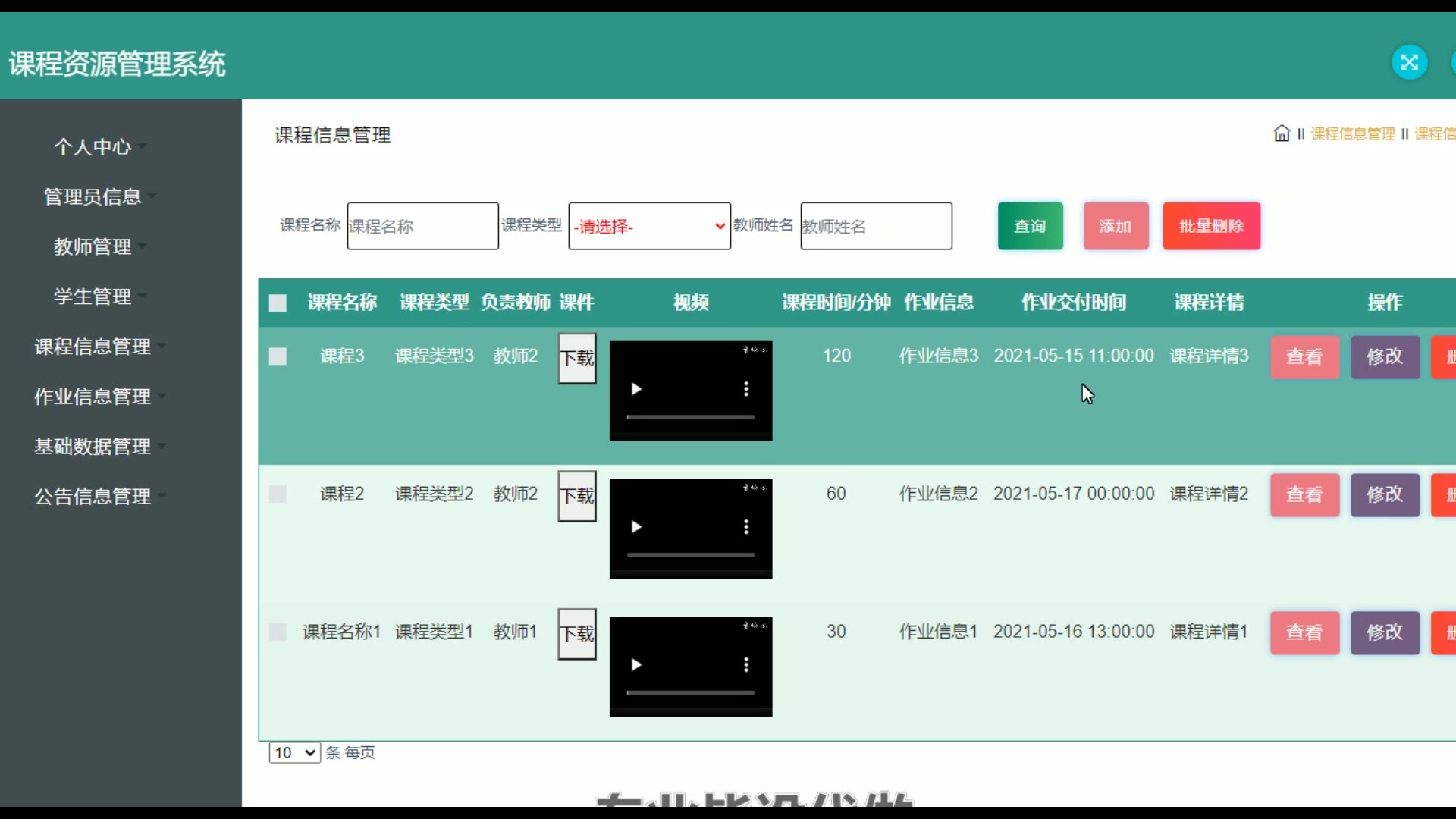Image resolution: width=1456 pixels, height=819 pixels.
Task: Download courseware for 课程2
Action: point(577,496)
